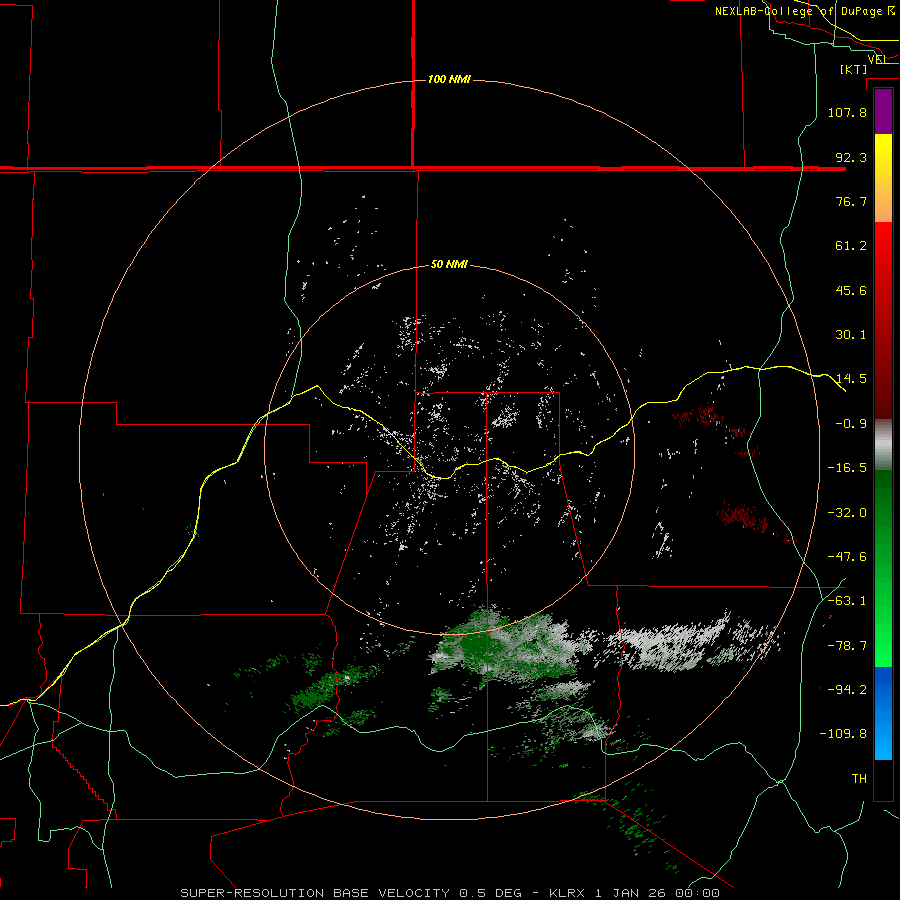The height and width of the screenshot is (900, 900).
Task: Click the KLRX station identifier in caption
Action: (567, 893)
